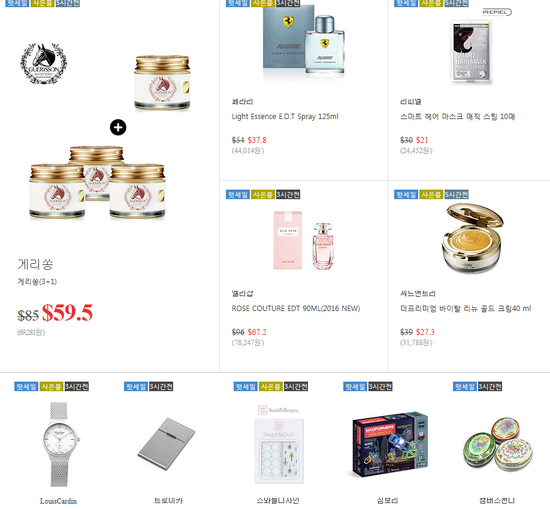The height and width of the screenshot is (509, 550).
Task: Click the Guerisson horse logo
Action: click(x=43, y=64)
